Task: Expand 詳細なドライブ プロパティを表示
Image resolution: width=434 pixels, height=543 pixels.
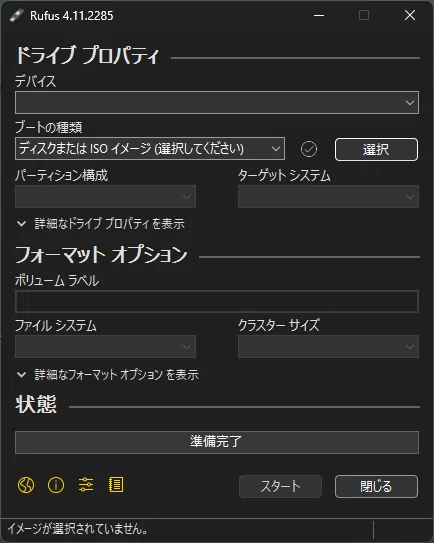Action: (x=100, y=224)
